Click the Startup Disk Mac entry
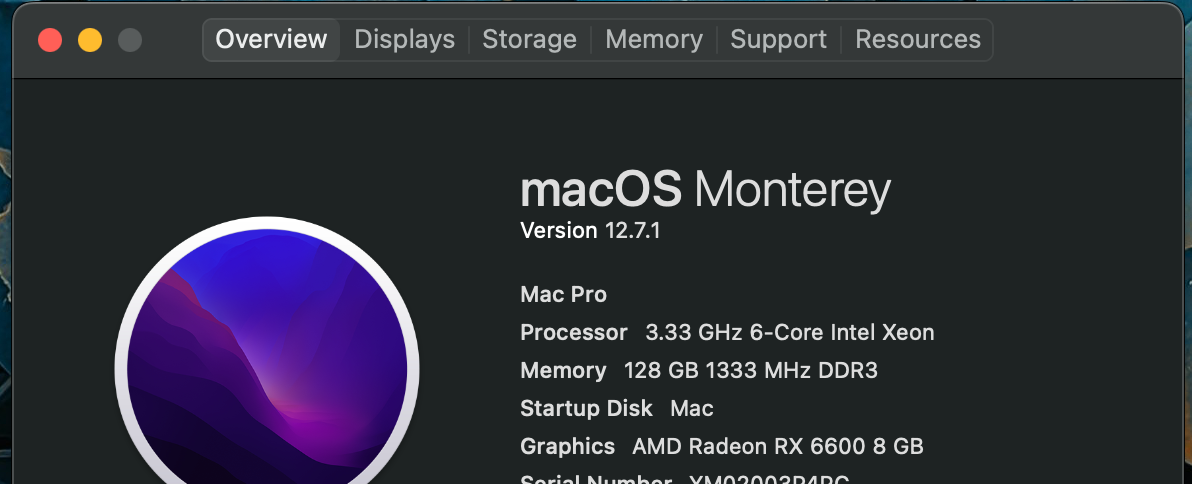 tap(616, 409)
